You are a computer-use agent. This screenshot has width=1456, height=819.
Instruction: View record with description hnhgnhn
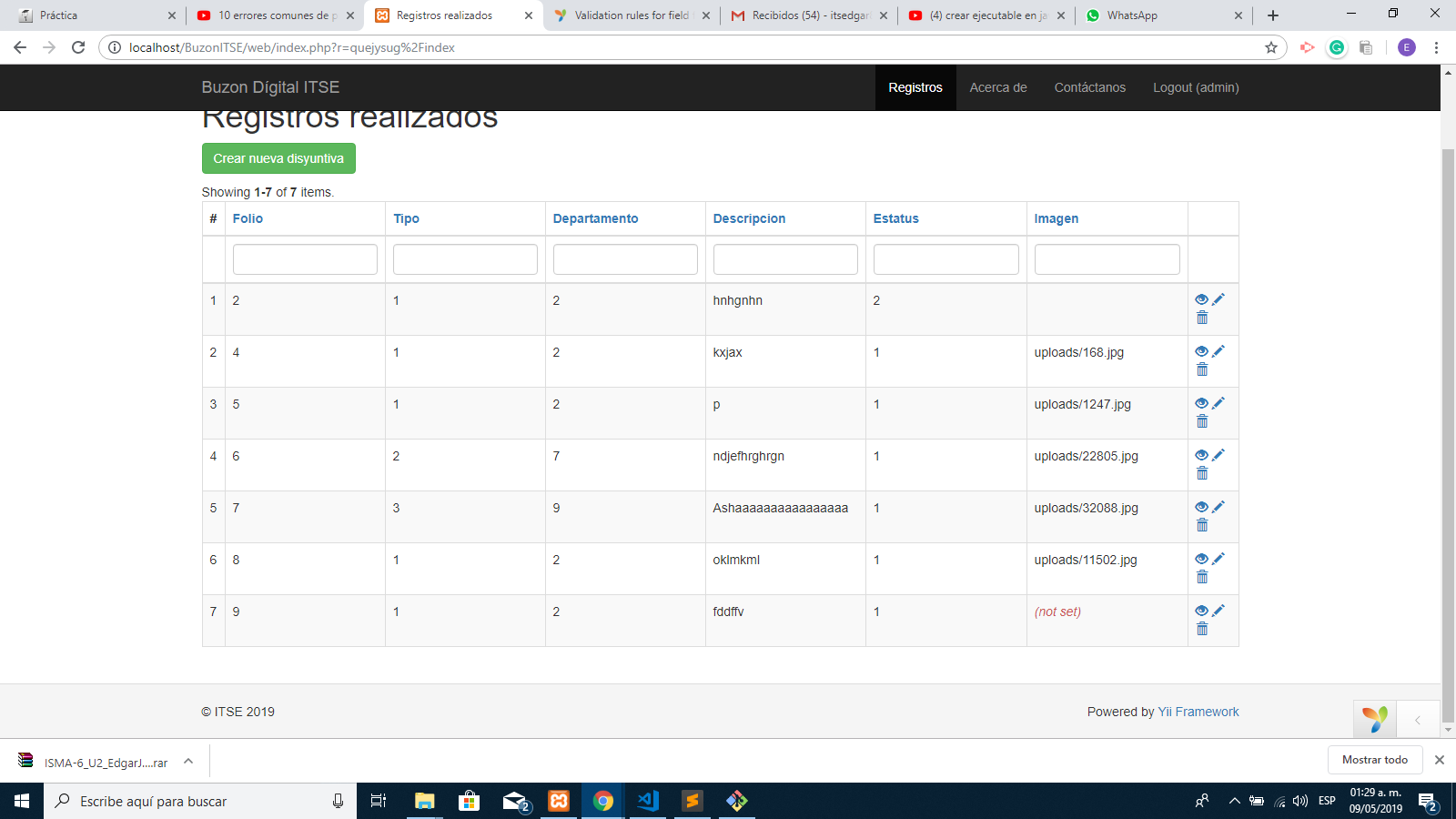(x=1201, y=299)
